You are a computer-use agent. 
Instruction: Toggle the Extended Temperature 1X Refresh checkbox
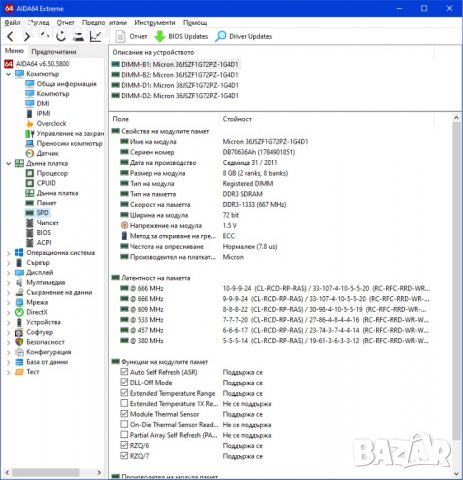124,403
